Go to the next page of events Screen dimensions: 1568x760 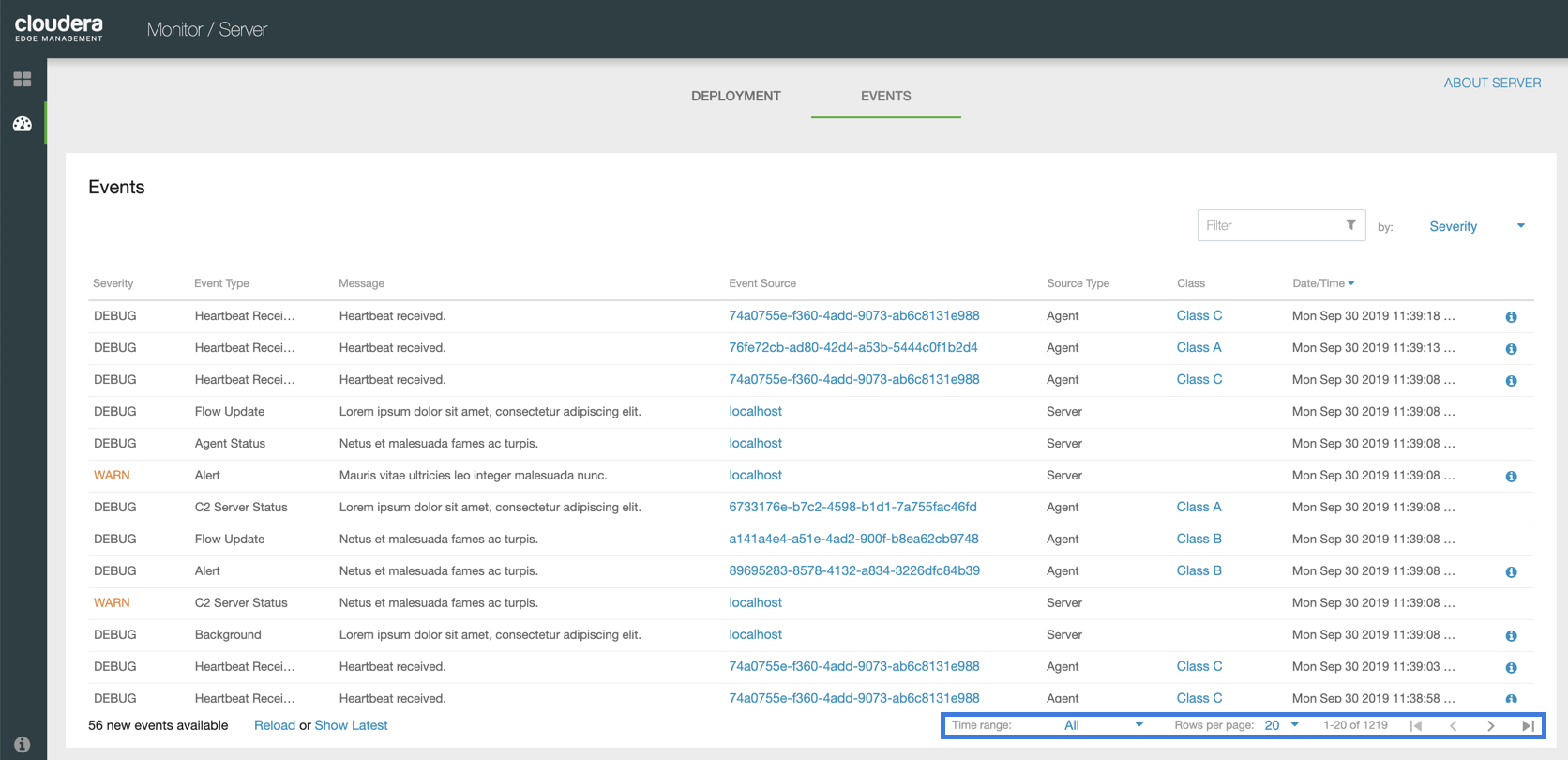click(1490, 725)
